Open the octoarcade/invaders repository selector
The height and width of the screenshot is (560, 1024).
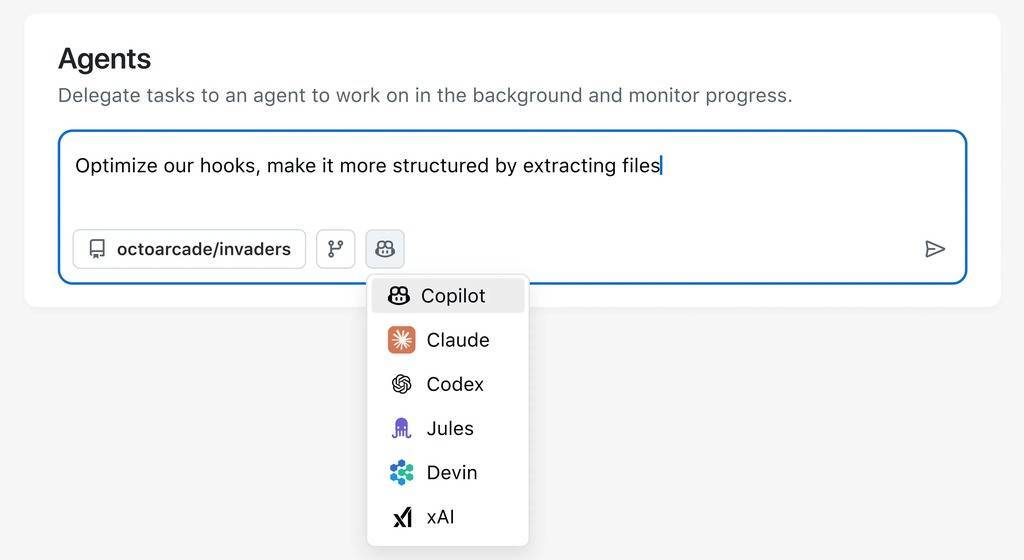coord(189,249)
